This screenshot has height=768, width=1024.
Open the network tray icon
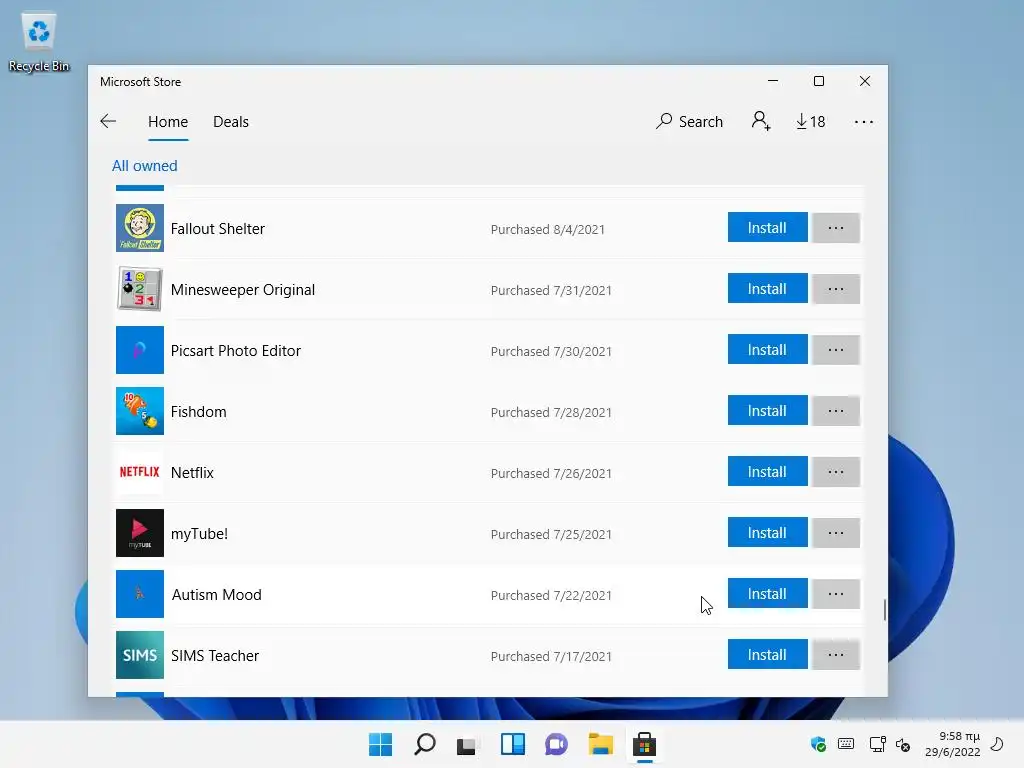877,744
